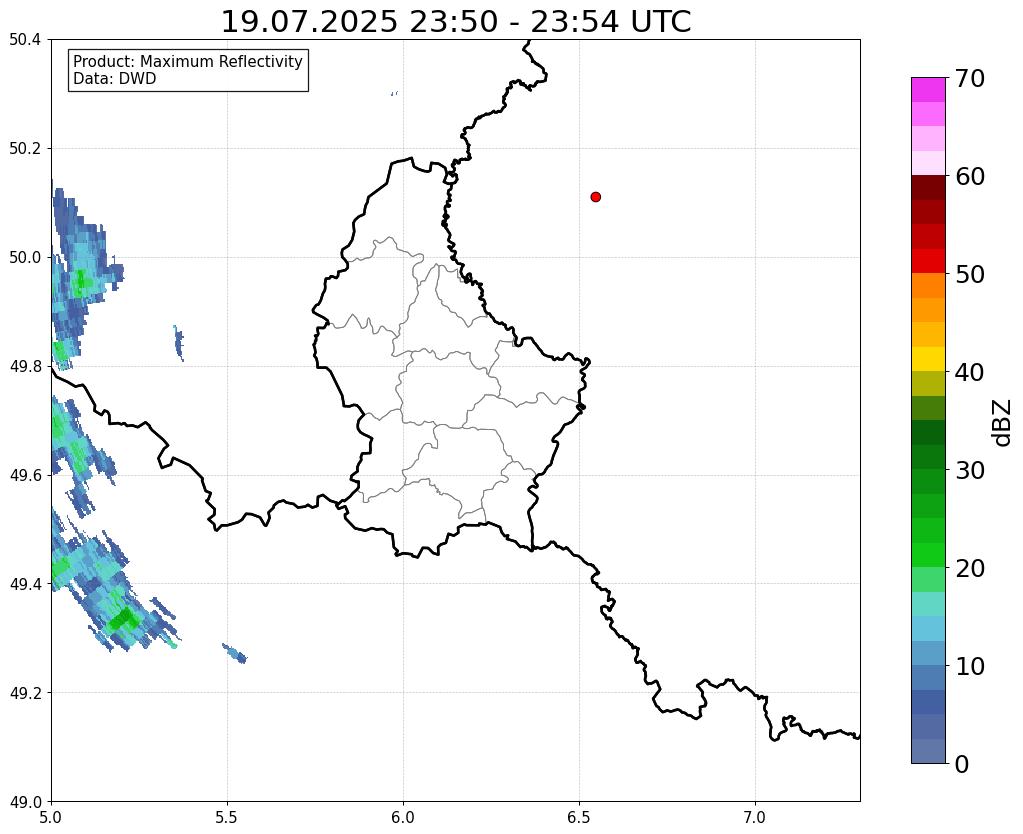The width and height of the screenshot is (1023, 834).
Task: Click the 0 tick on the colorbar
Action: click(x=962, y=764)
